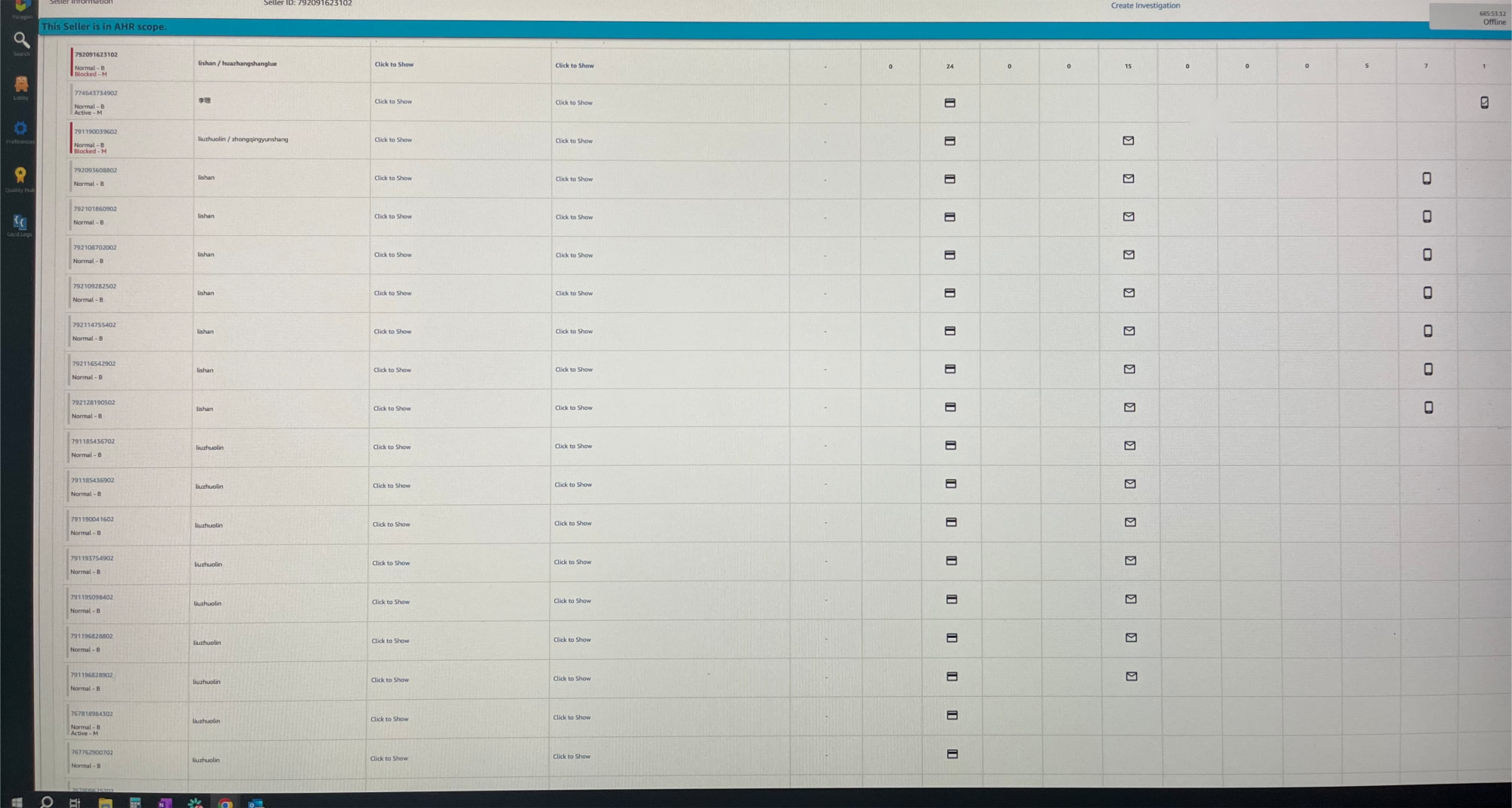
Task: Click credit card icon in row 774643734902
Action: click(950, 103)
